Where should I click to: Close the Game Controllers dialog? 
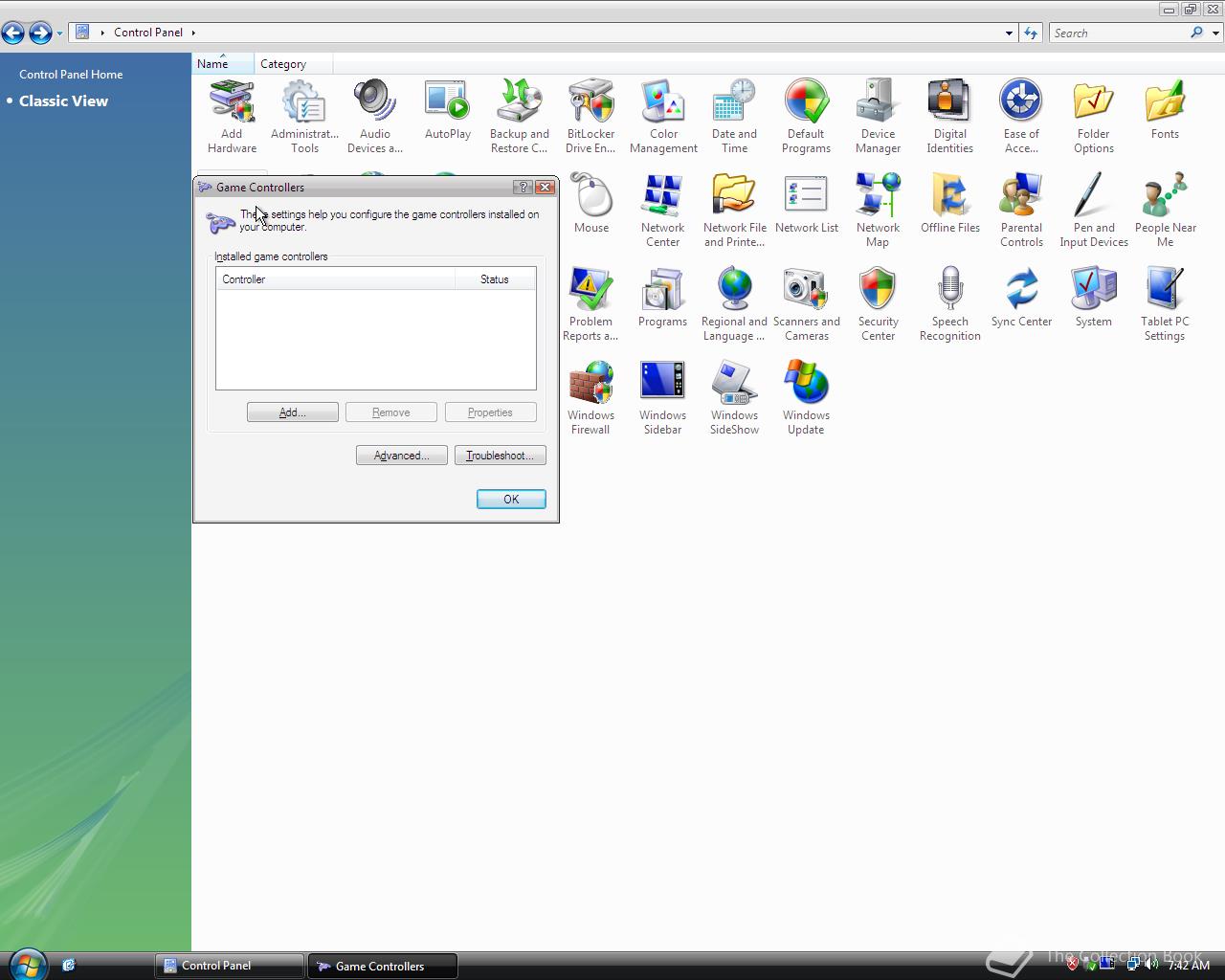point(546,187)
